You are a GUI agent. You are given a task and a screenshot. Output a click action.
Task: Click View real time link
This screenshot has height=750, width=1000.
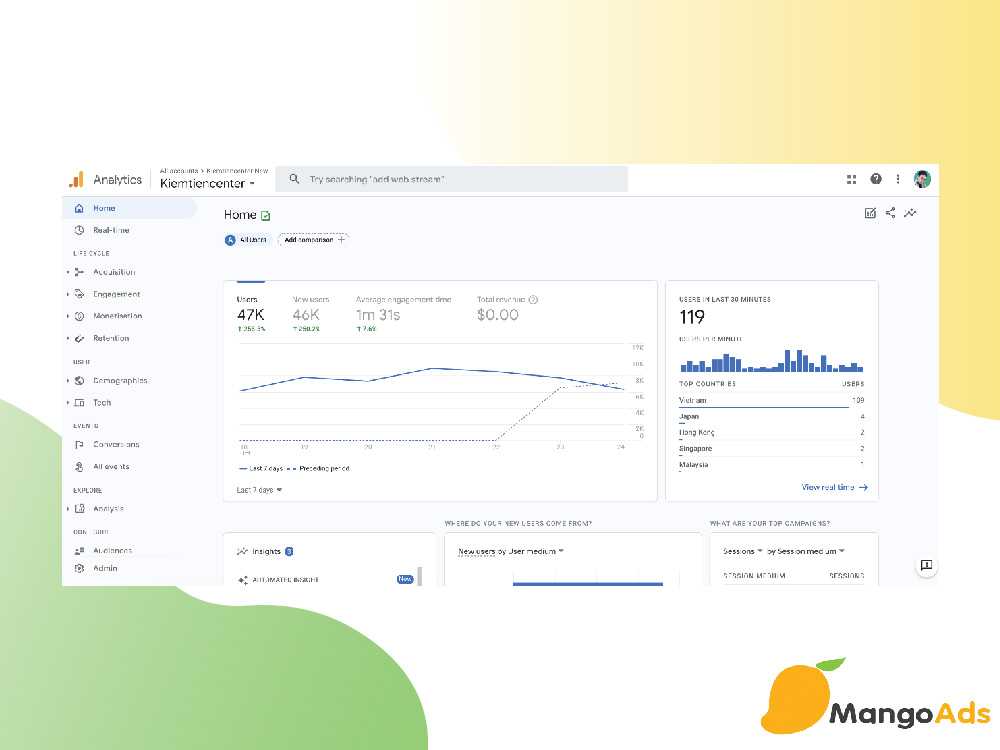834,487
